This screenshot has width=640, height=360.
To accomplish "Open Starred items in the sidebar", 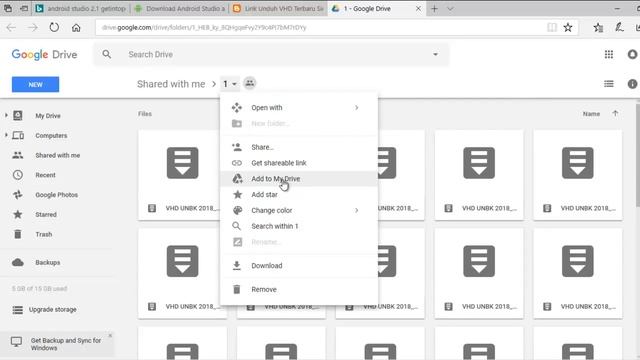I will pyautogui.click(x=46, y=214).
